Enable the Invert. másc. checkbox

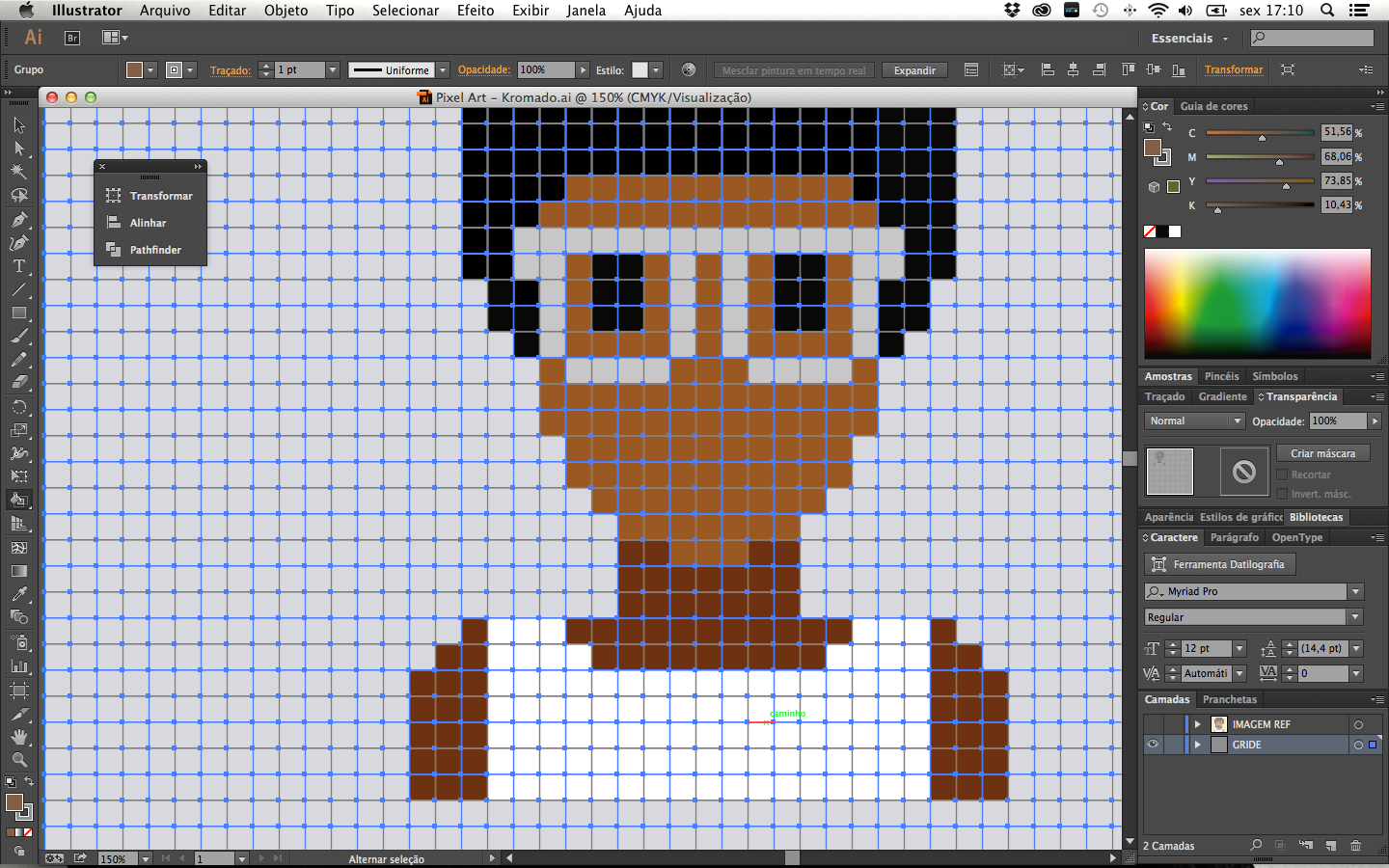click(x=1282, y=494)
